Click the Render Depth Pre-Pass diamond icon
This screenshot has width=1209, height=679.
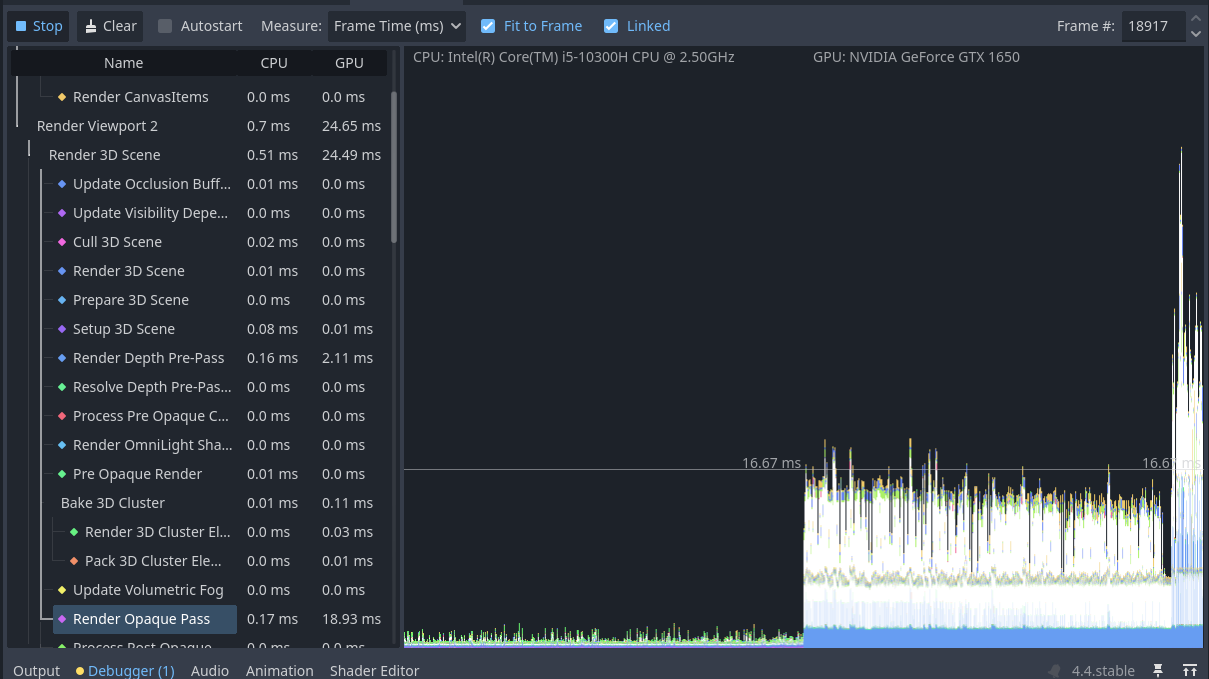click(x=62, y=358)
